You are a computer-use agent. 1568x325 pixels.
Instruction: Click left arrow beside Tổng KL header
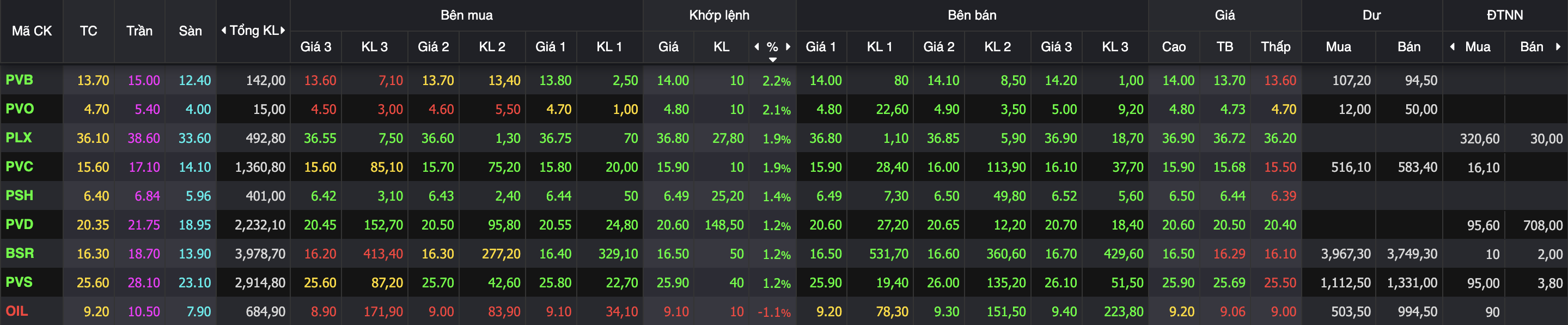tap(223, 31)
